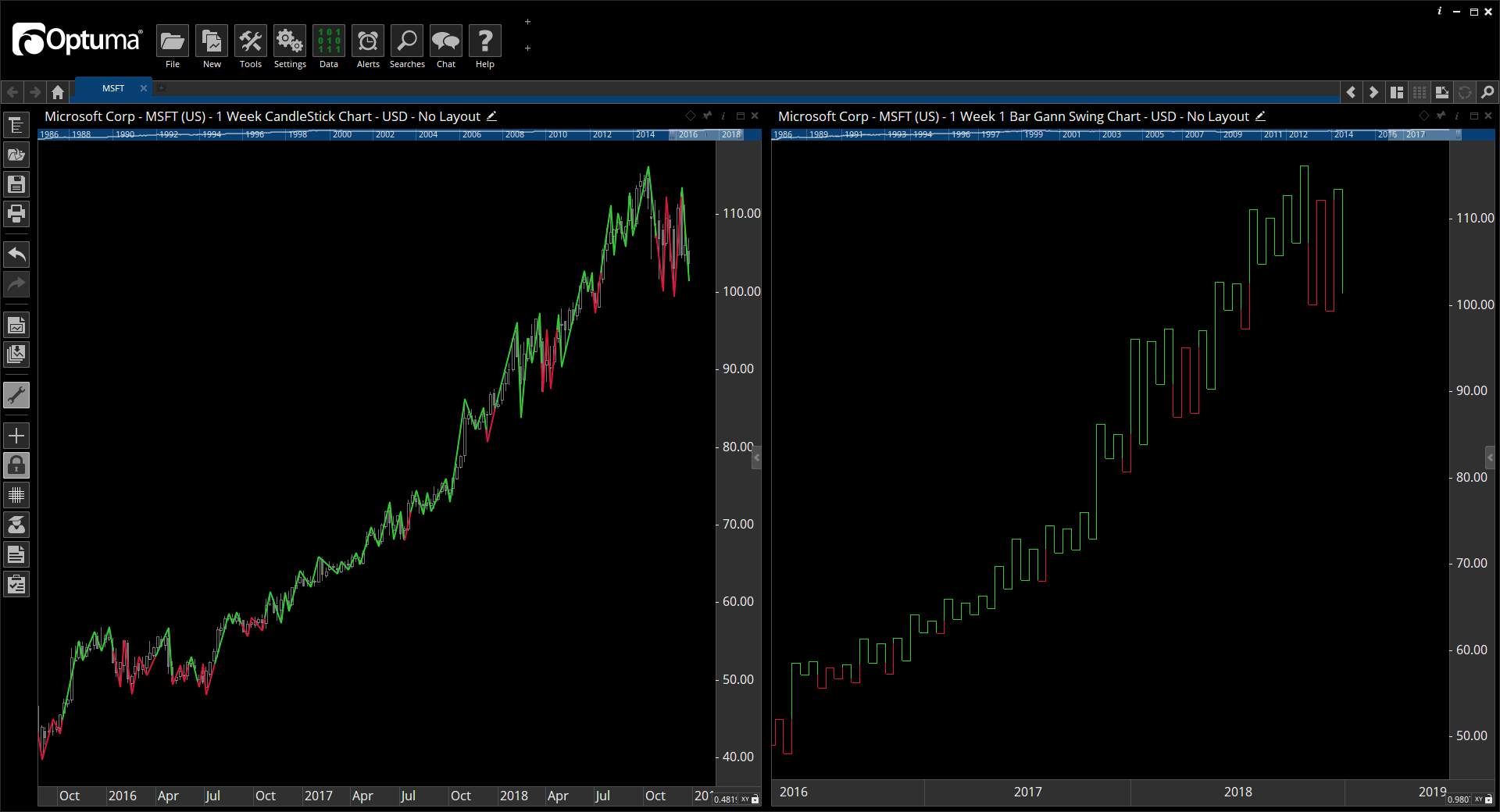Close the Gann Swing chart panel
The height and width of the screenshot is (812, 1500).
pos(1488,116)
